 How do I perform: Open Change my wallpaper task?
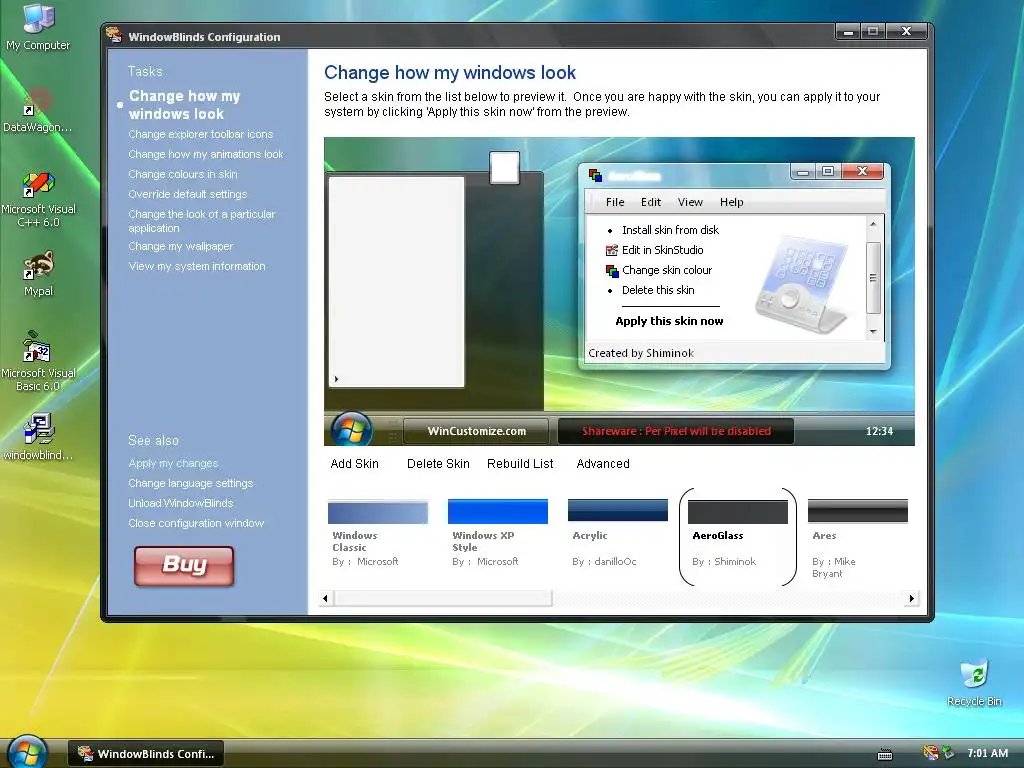tap(181, 246)
